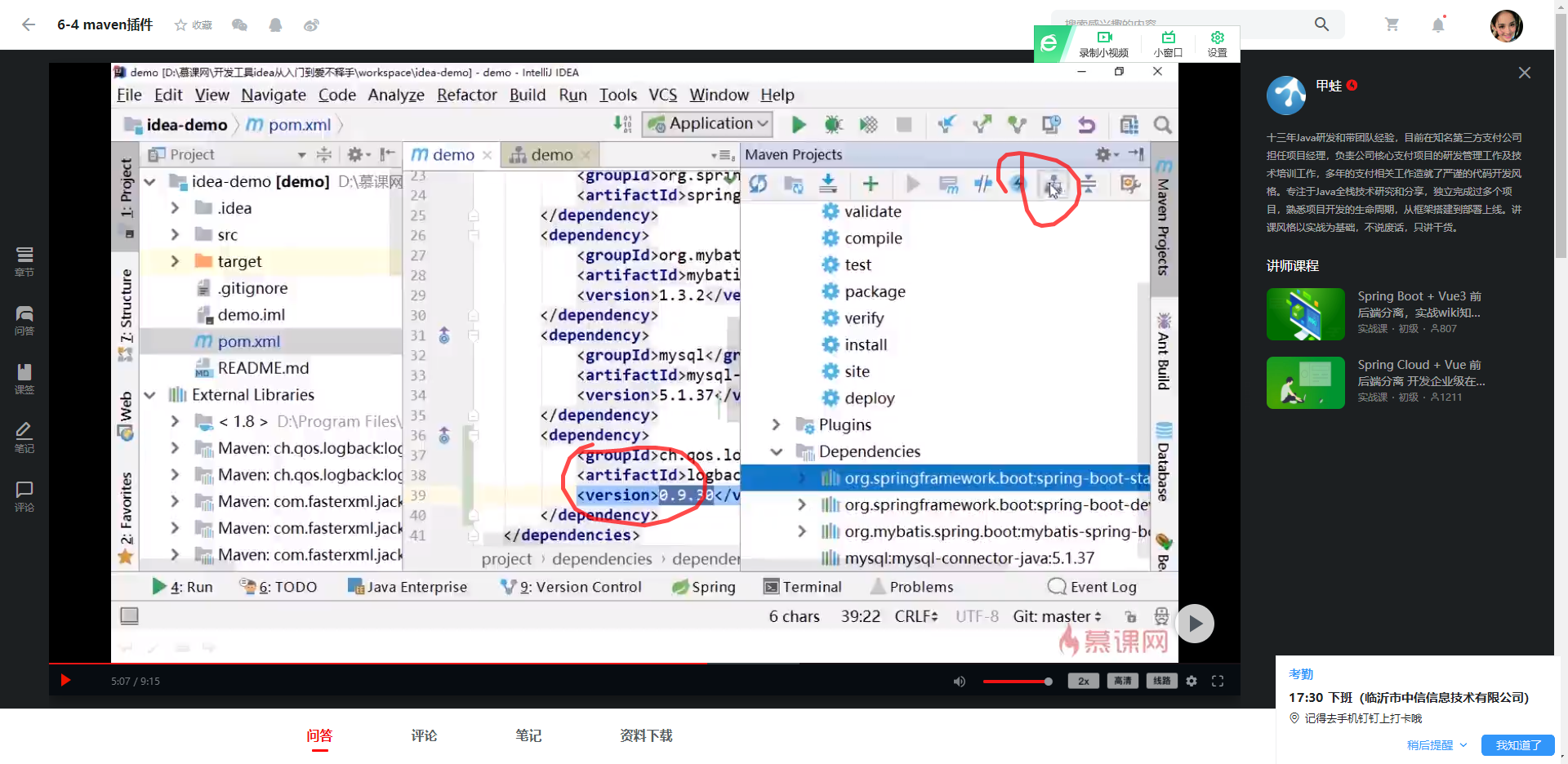Play the video with center play button
Image resolution: width=1568 pixels, height=764 pixels.
click(1195, 624)
